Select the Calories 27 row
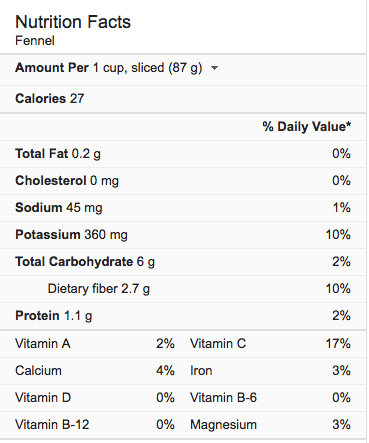Image resolution: width=369 pixels, height=443 pixels. click(x=183, y=99)
